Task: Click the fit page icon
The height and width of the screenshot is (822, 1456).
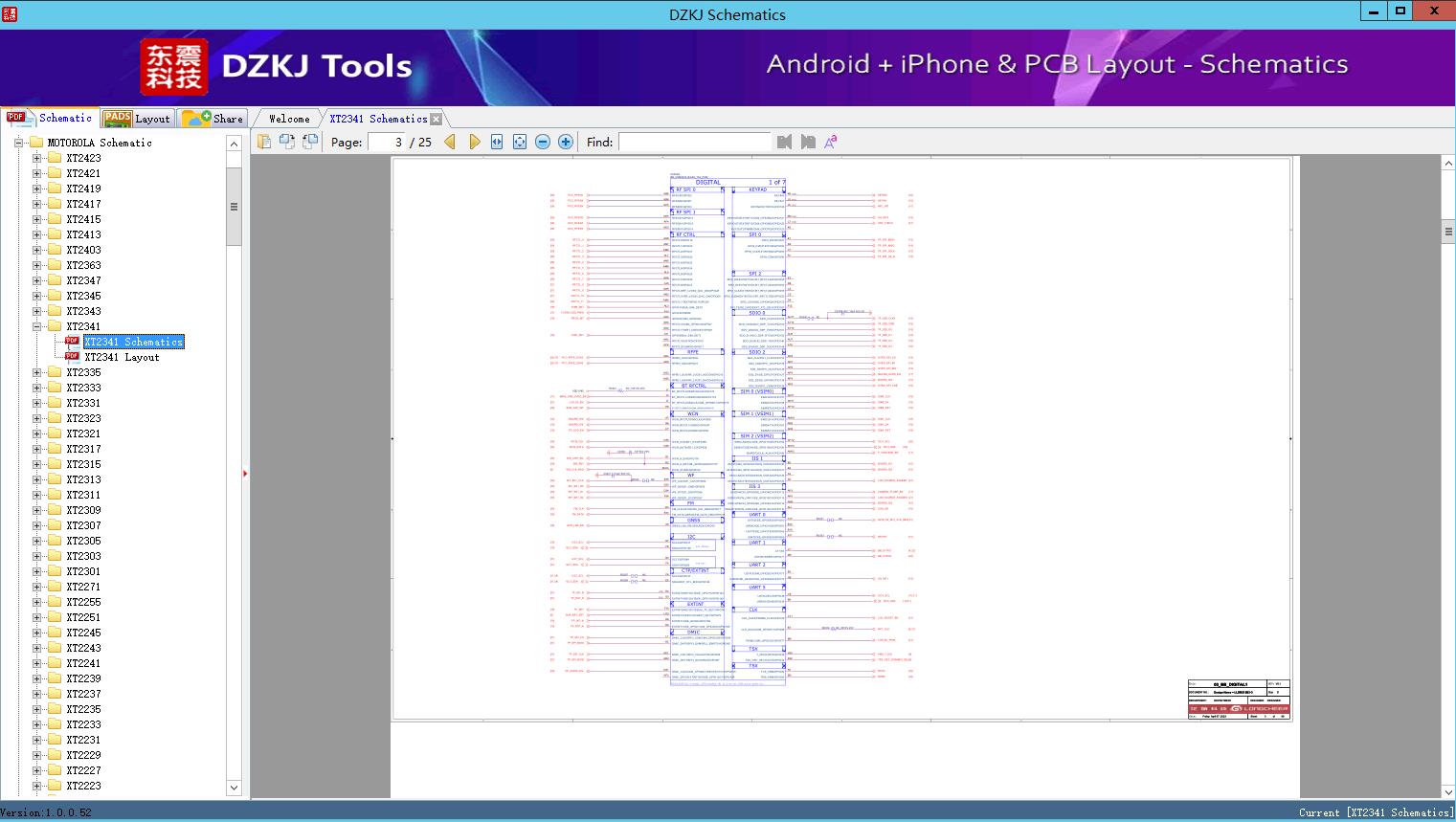Action: (520, 142)
